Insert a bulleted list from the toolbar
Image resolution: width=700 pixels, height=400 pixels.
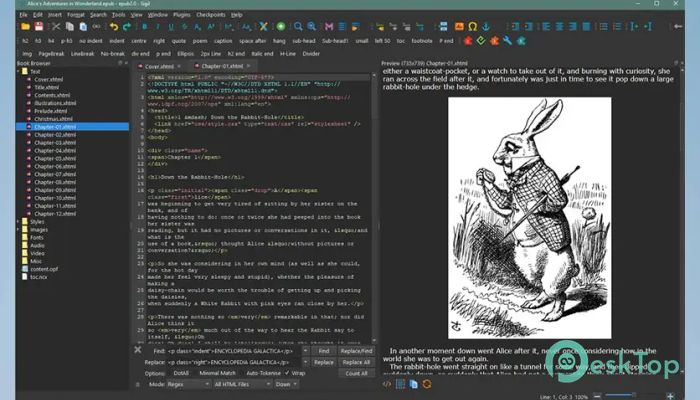click(604, 27)
